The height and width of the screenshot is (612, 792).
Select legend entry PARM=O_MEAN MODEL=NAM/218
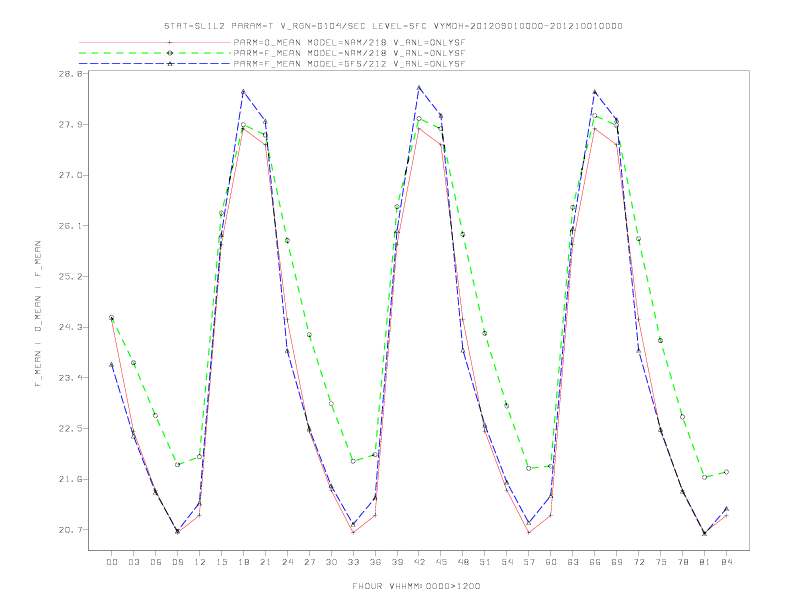(349, 42)
